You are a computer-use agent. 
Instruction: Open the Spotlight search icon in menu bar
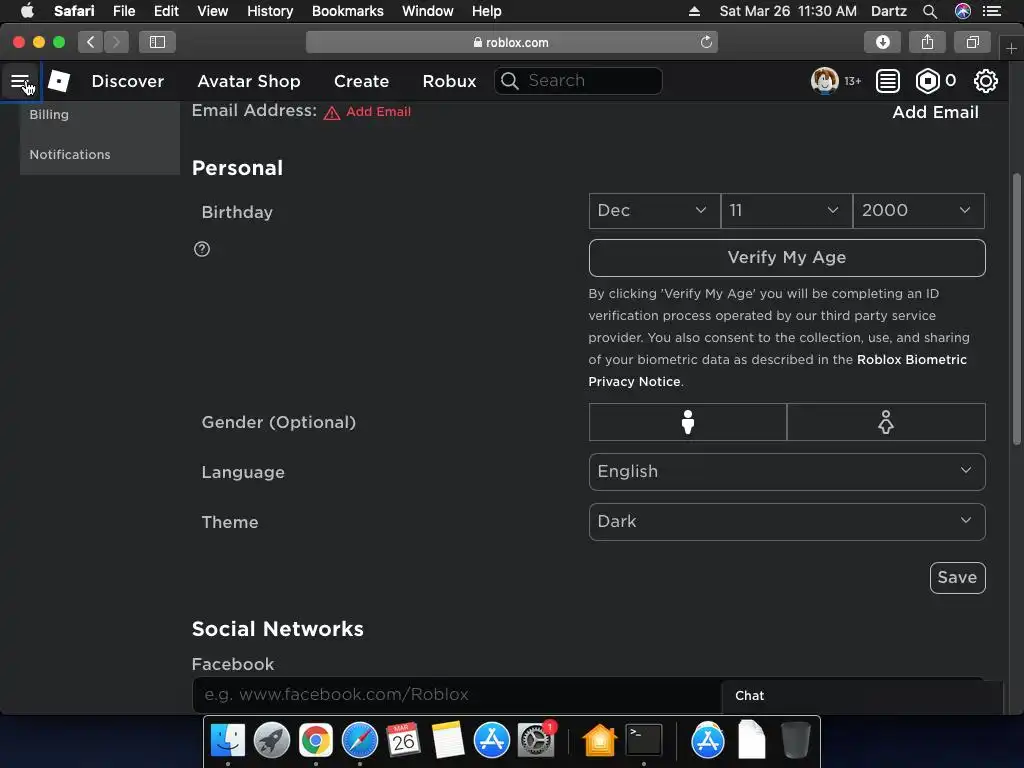point(930,11)
